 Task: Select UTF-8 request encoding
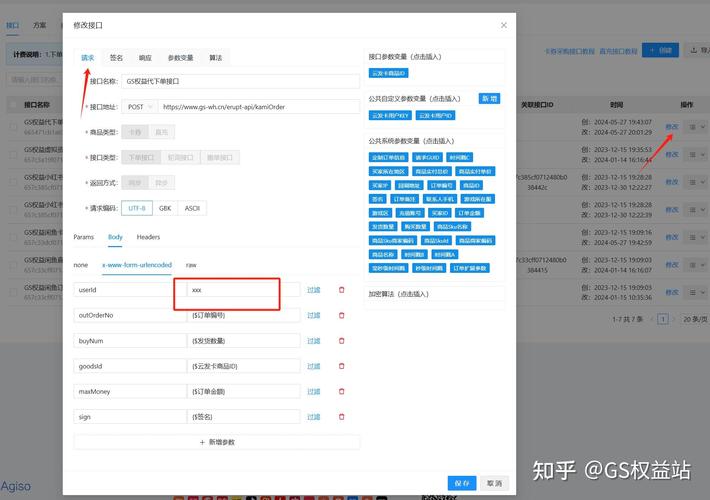(x=137, y=208)
